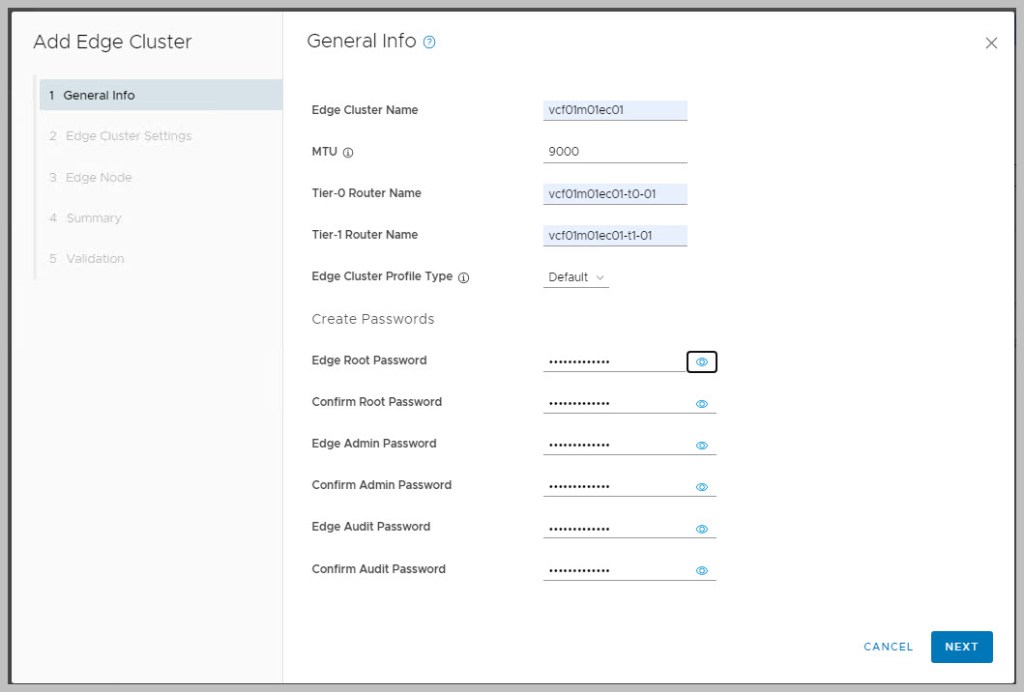Close the Add Edge Cluster dialog

click(x=991, y=43)
